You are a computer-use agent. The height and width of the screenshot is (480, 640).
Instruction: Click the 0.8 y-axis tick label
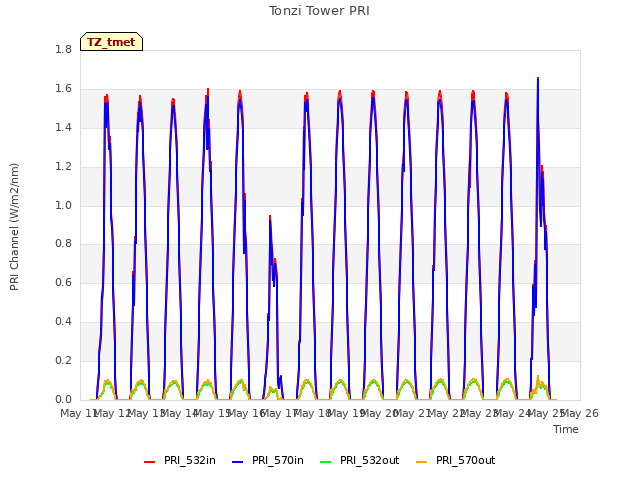coord(63,244)
